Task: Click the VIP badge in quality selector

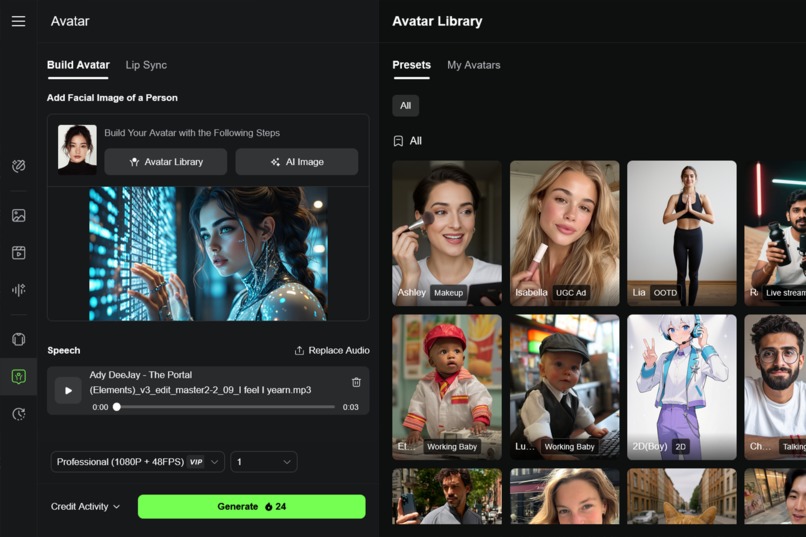Action: pyautogui.click(x=196, y=462)
